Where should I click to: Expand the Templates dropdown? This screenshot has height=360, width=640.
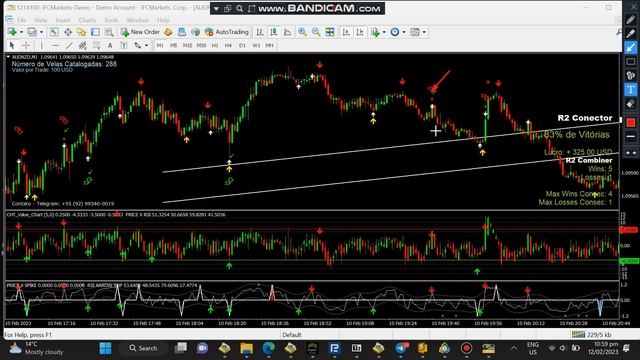tap(424, 32)
